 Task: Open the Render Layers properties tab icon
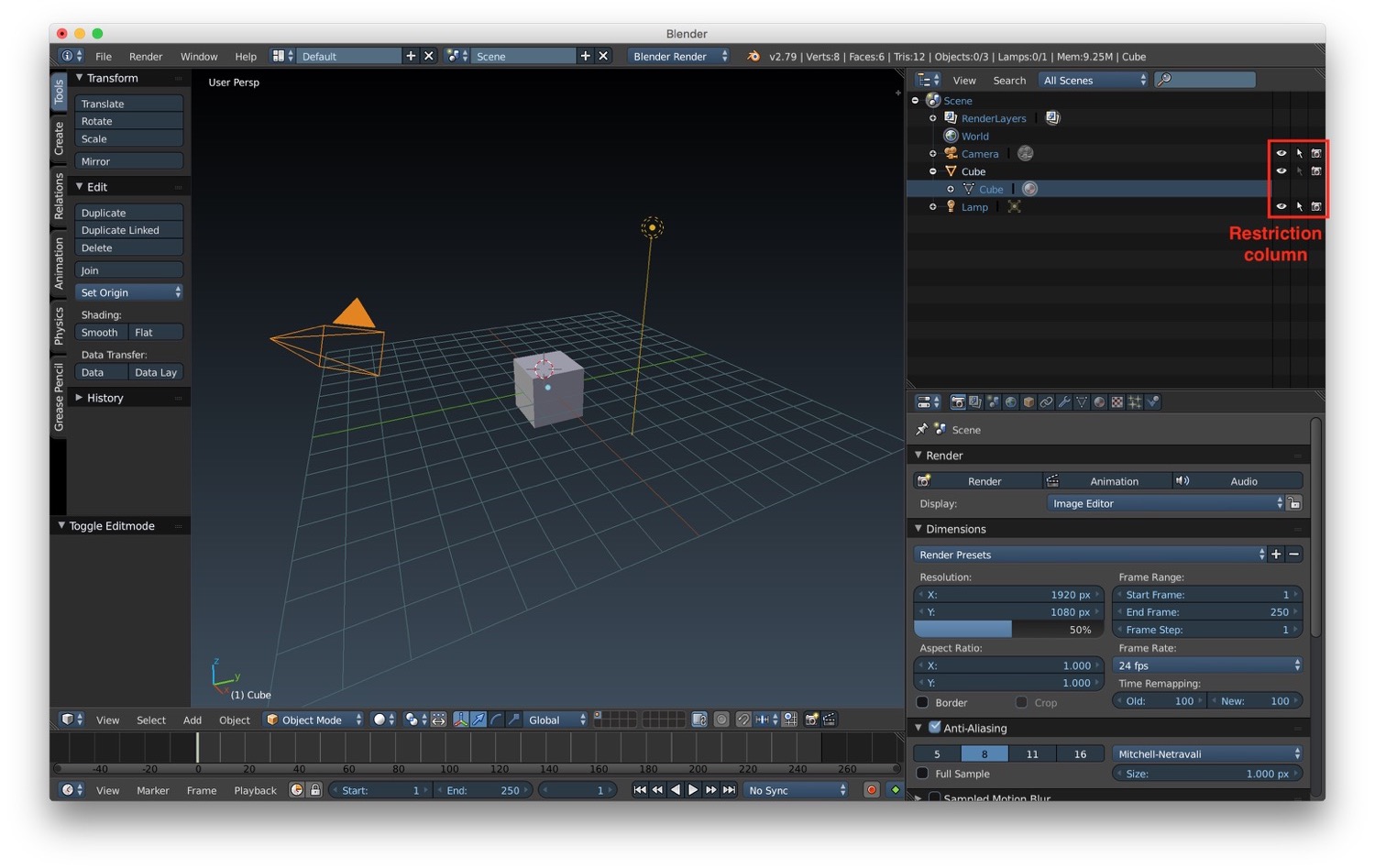975,402
